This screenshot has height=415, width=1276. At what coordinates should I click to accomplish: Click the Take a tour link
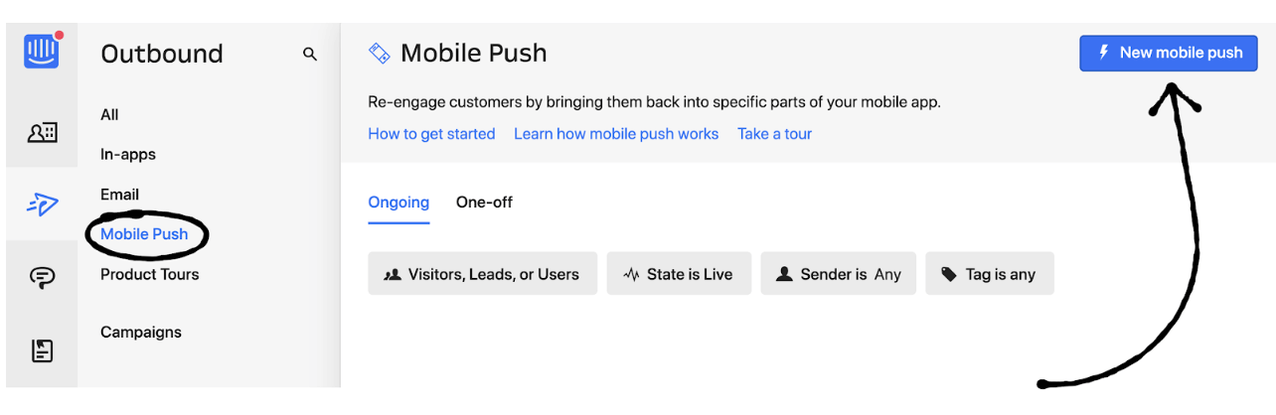(x=774, y=134)
